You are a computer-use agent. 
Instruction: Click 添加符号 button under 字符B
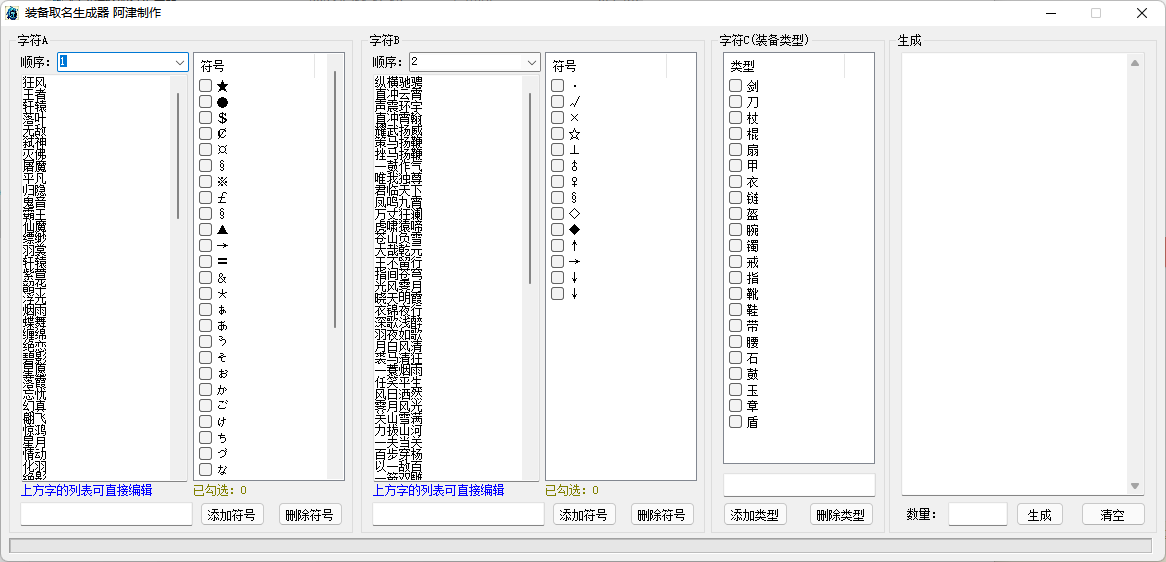pyautogui.click(x=584, y=514)
